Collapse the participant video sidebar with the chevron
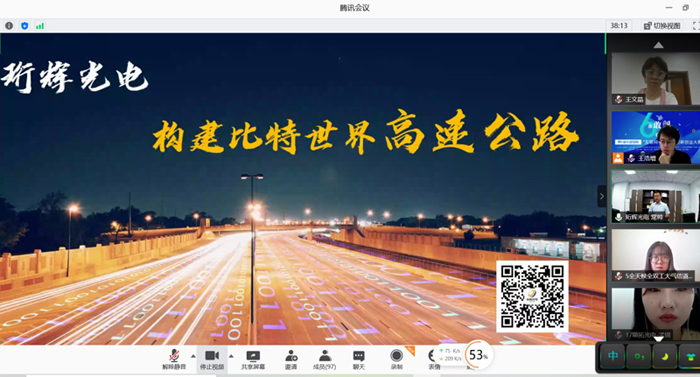 602,196
